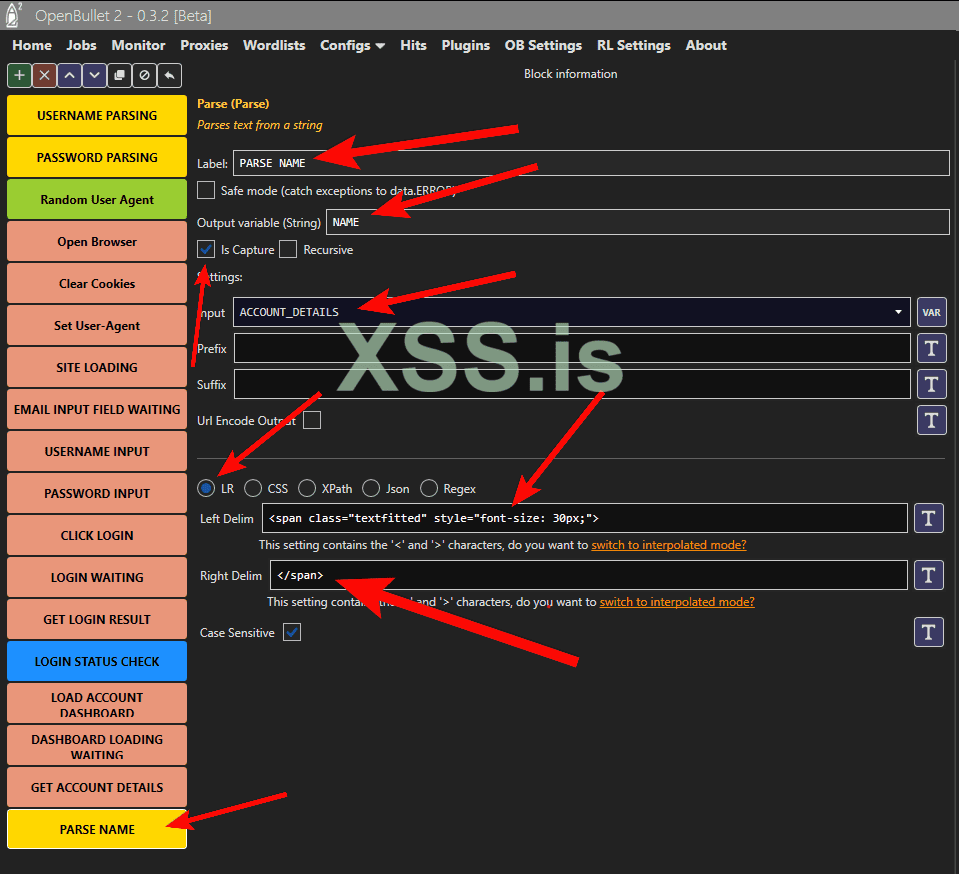Open OB Settings

point(543,45)
